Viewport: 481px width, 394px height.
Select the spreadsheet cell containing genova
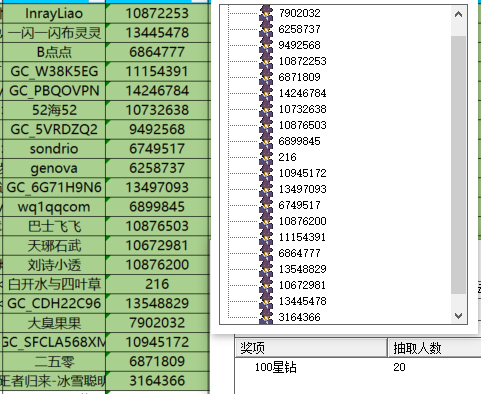click(54, 168)
